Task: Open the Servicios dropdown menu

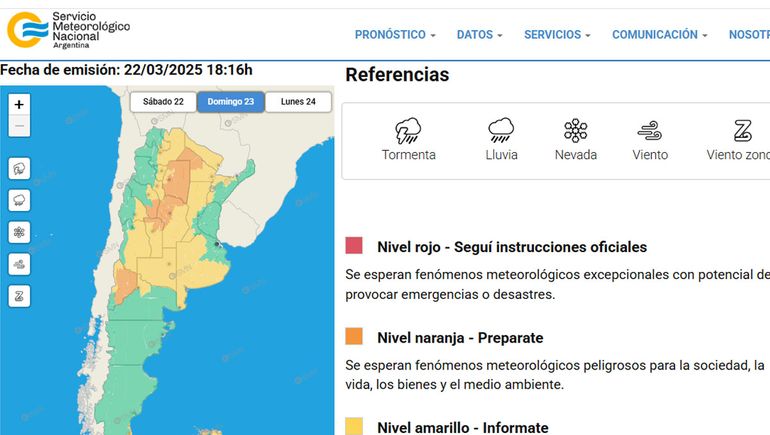Action: click(x=557, y=35)
